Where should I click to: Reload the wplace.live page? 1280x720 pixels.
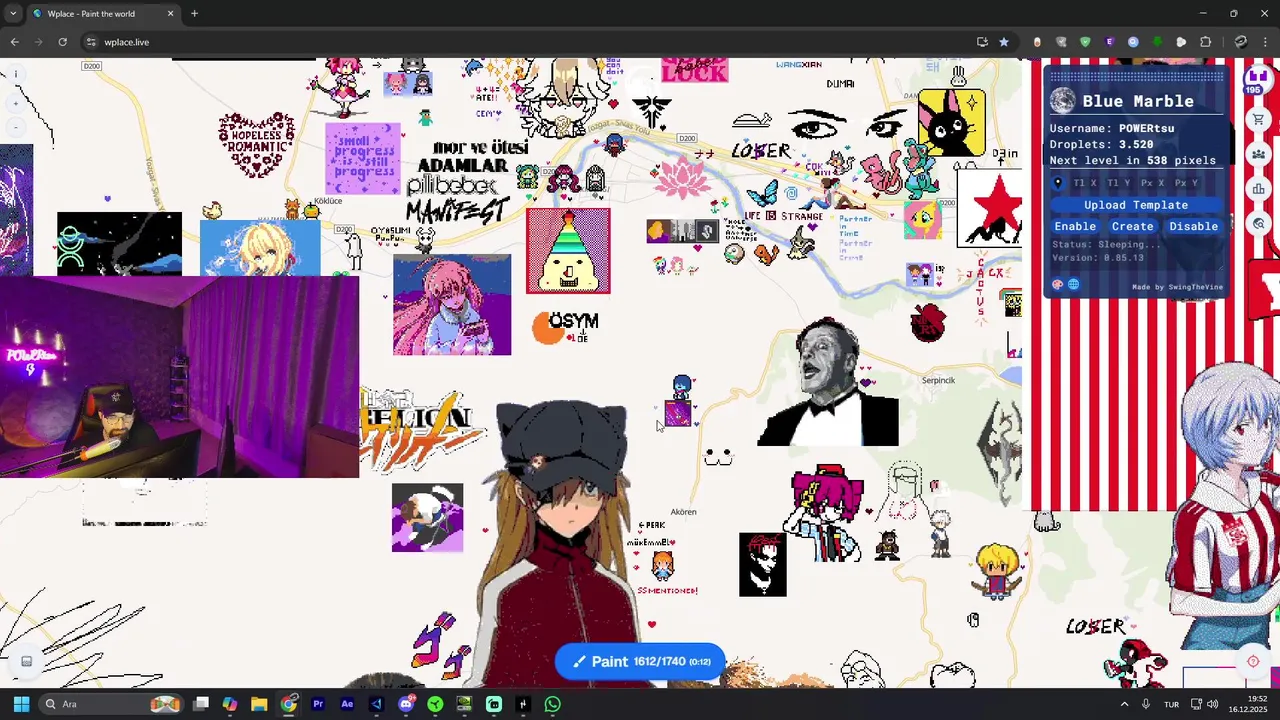[x=62, y=42]
